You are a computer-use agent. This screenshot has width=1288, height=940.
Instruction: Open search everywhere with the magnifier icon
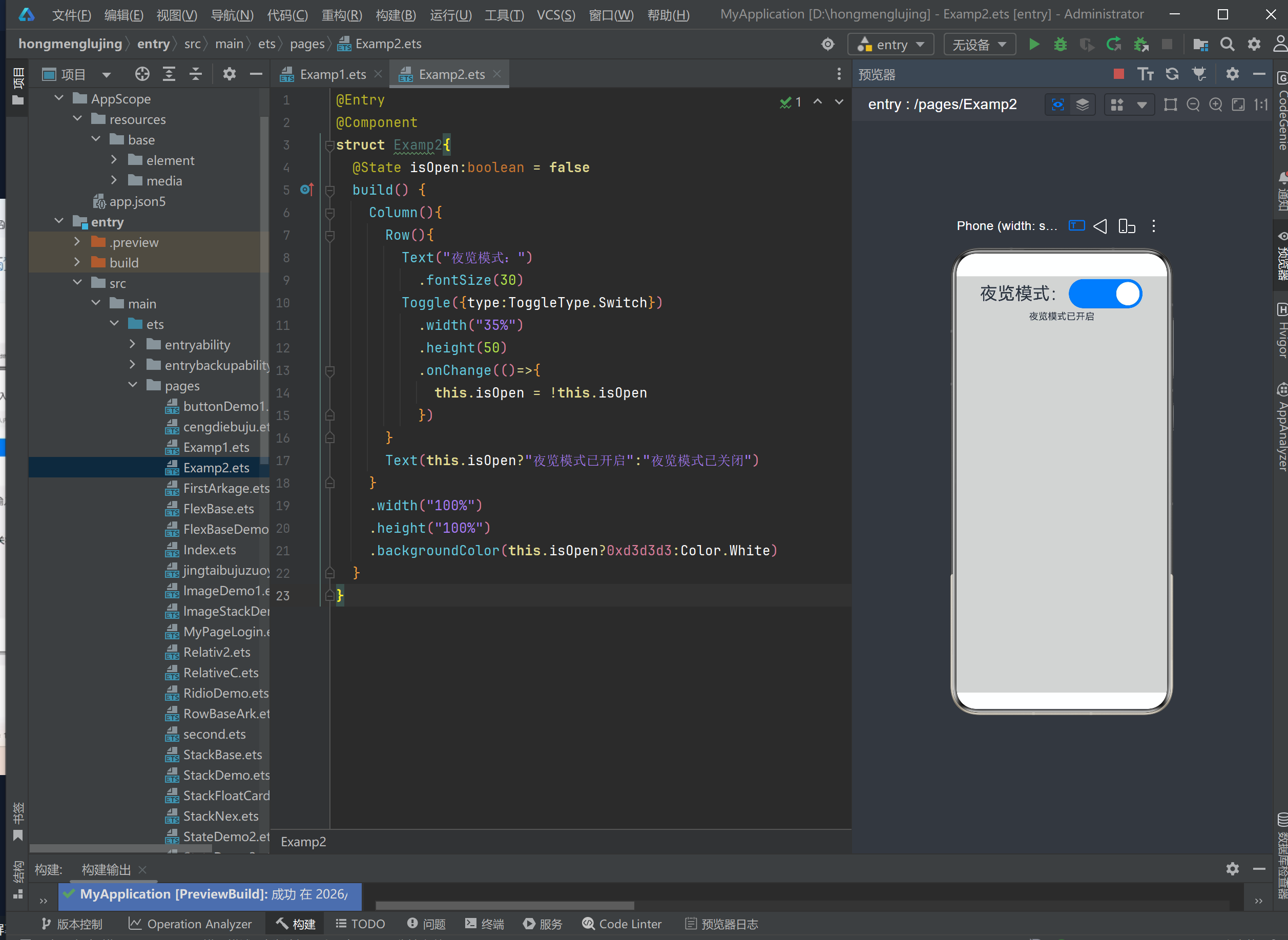click(1228, 45)
